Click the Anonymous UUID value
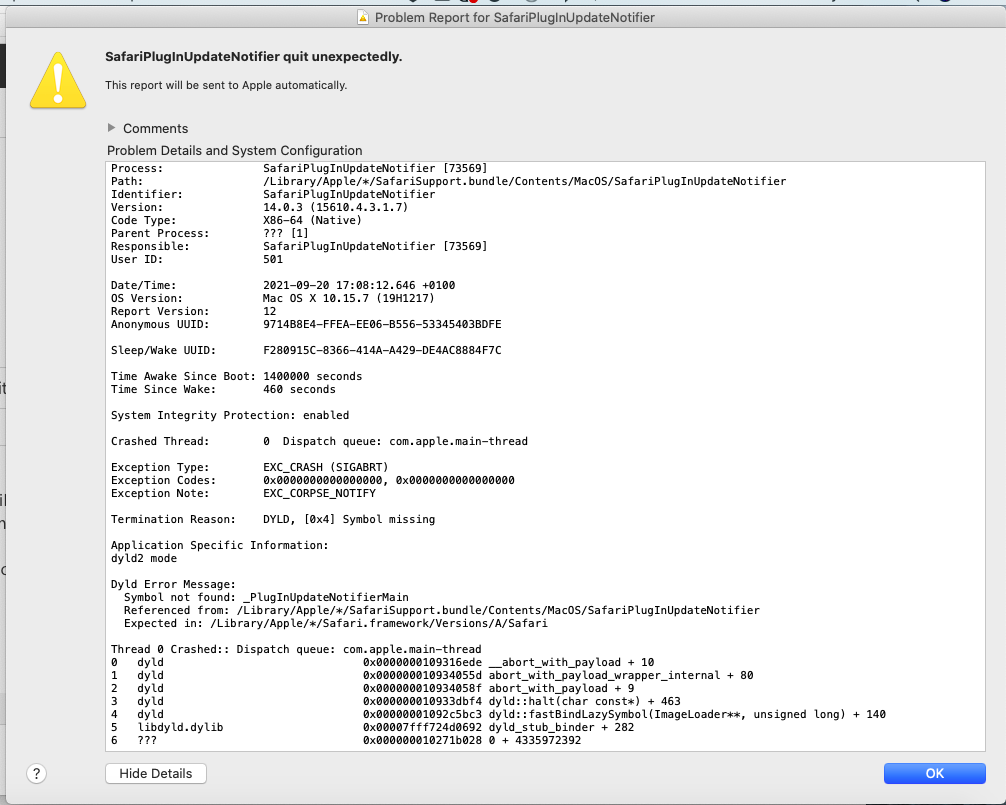This screenshot has width=1006, height=805. pos(382,324)
